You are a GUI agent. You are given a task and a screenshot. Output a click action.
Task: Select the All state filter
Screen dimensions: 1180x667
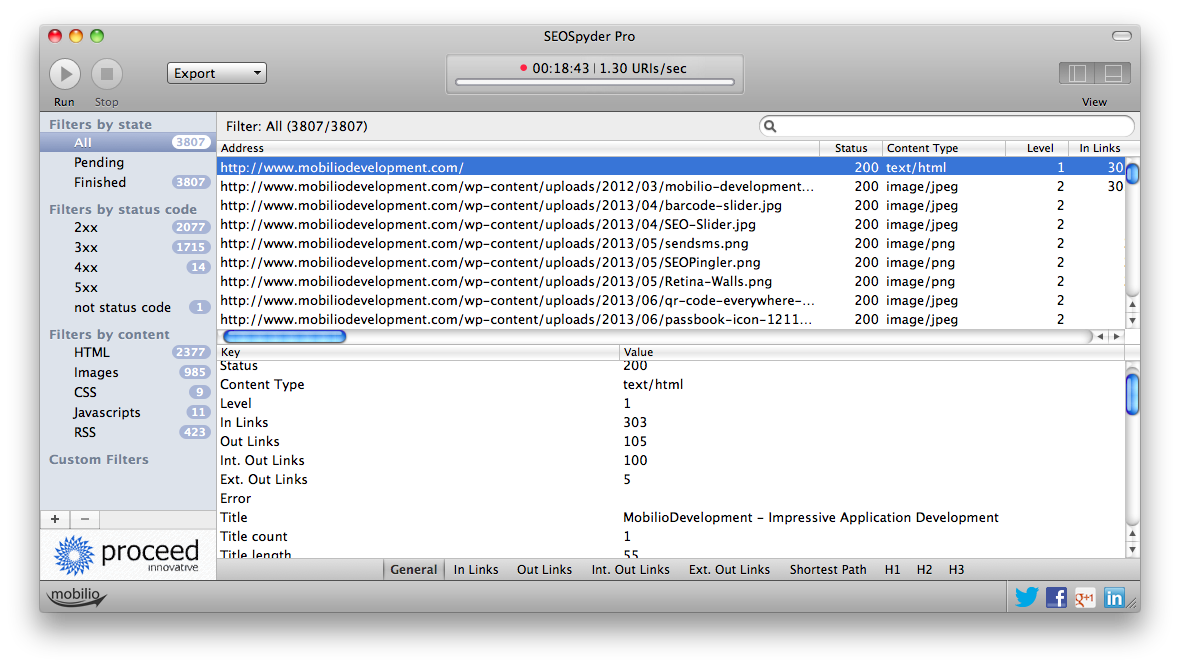point(128,142)
